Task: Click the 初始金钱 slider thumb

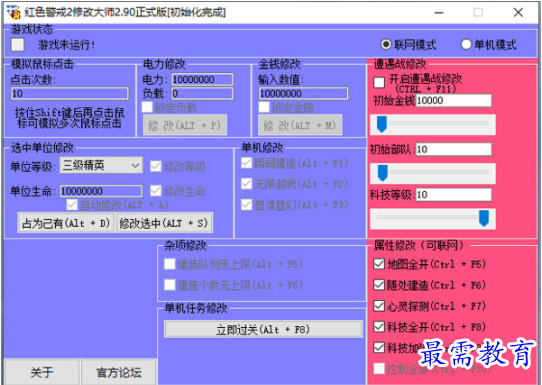Action: point(382,124)
